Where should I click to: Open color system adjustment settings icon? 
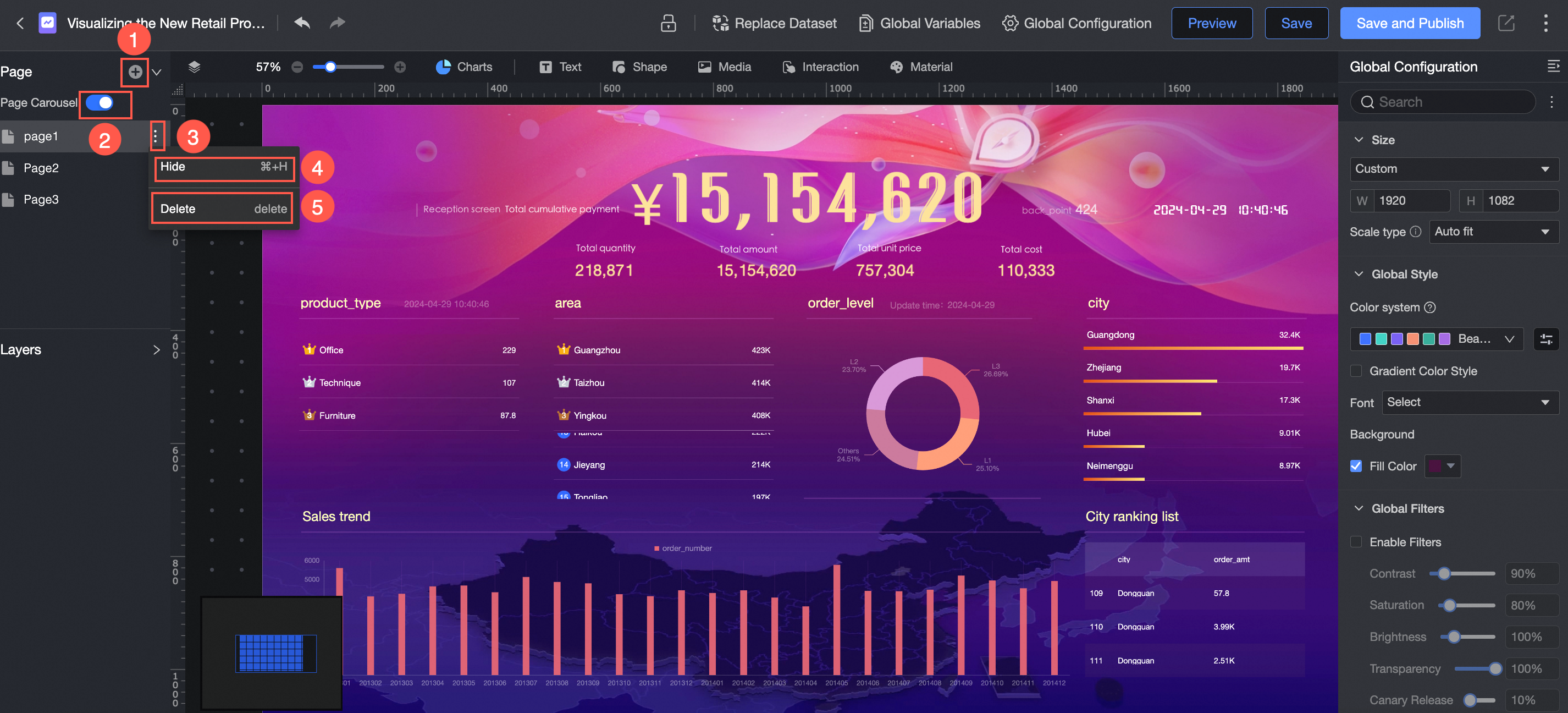[1545, 339]
